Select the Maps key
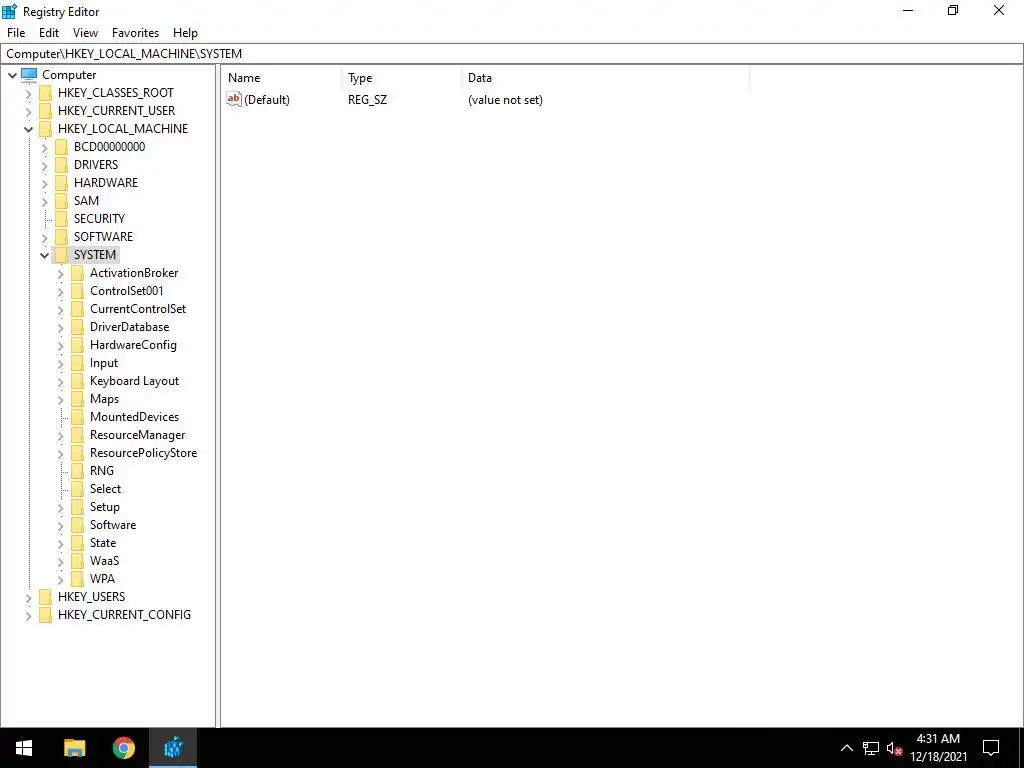The image size is (1024, 768). tap(104, 399)
